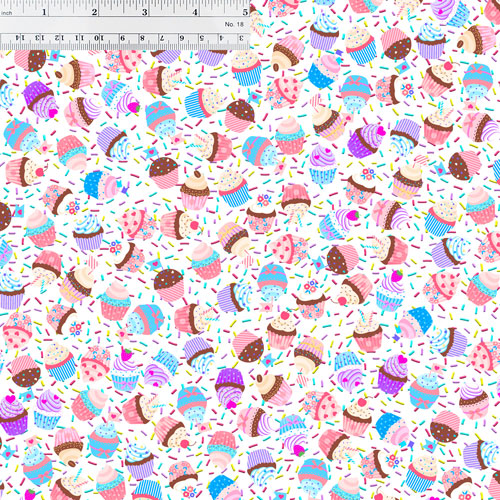Viewport: 500px width, 500px height.
Task: Click the 2 inch mark on the ruler
Action: (94, 12)
